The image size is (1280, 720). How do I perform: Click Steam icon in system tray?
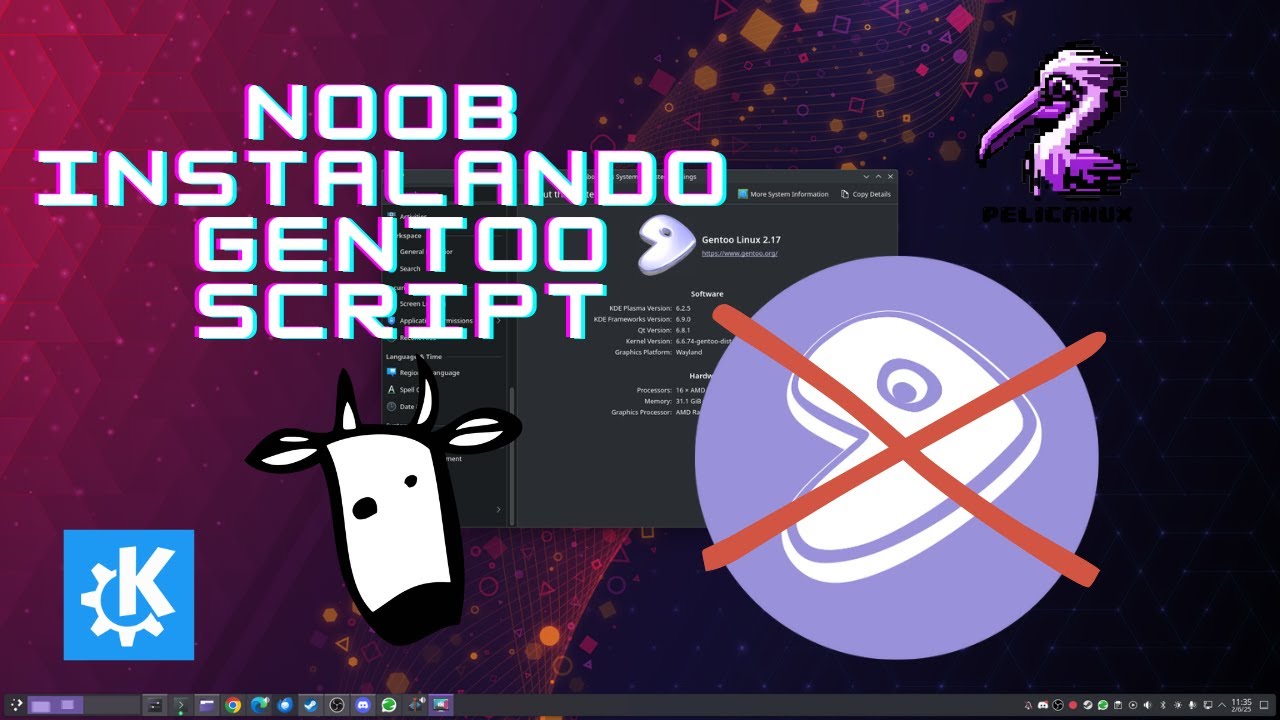click(x=1088, y=705)
